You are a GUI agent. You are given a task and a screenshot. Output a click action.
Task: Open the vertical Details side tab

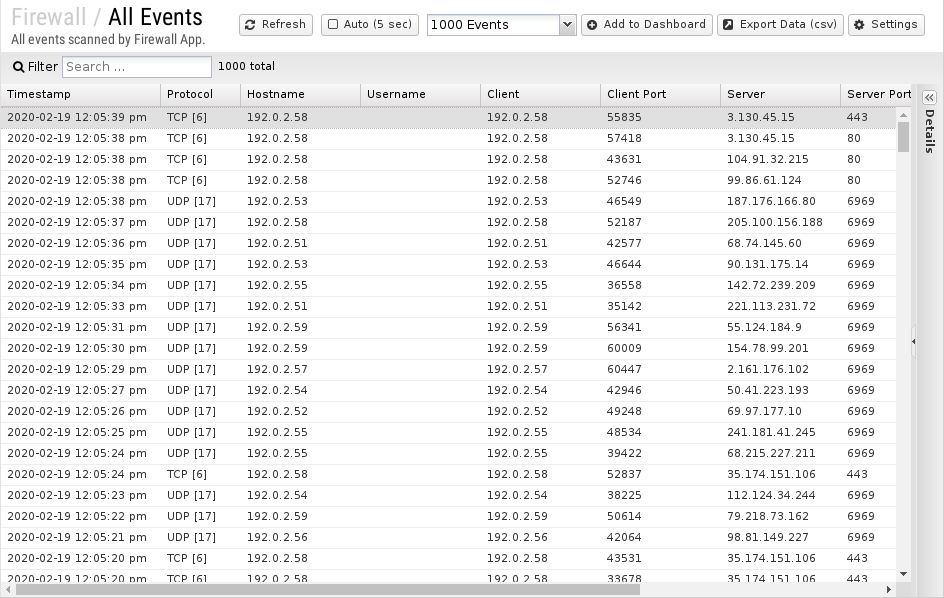point(929,131)
